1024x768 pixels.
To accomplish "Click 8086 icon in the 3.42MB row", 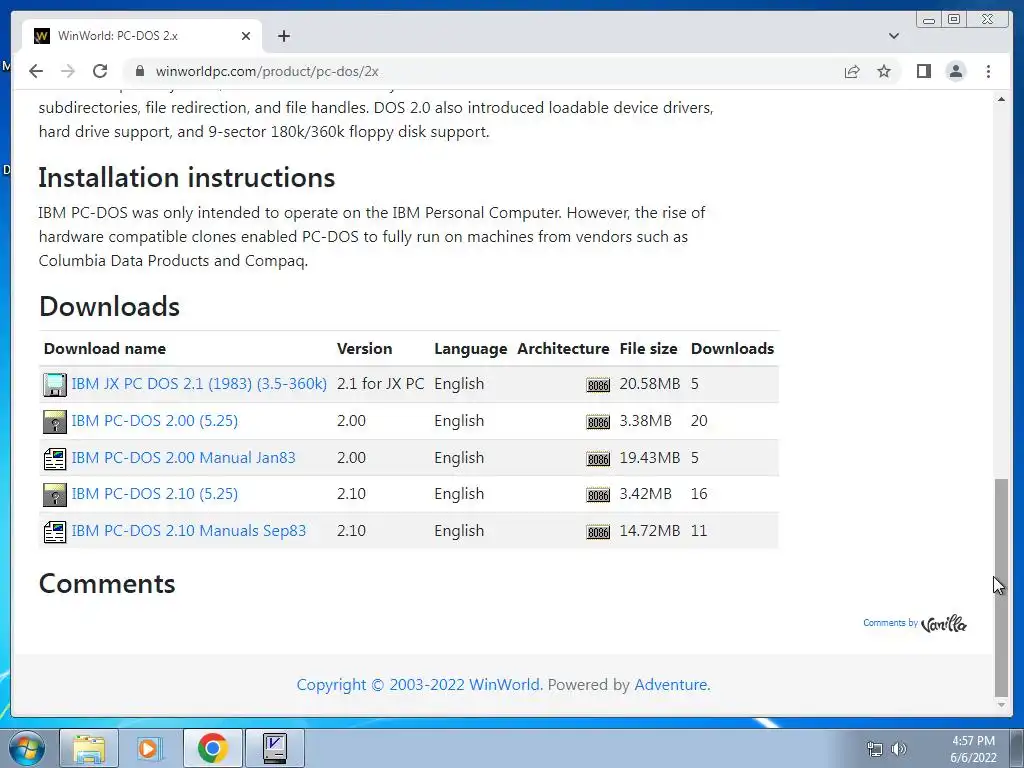I will (598, 496).
